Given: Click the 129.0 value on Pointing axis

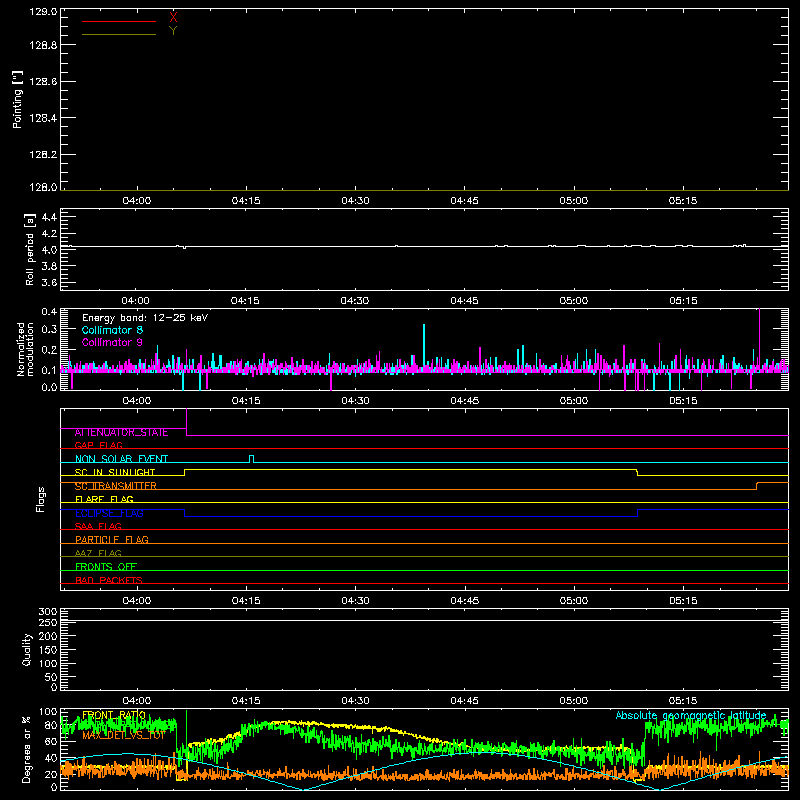Looking at the screenshot, I should click(x=43, y=11).
